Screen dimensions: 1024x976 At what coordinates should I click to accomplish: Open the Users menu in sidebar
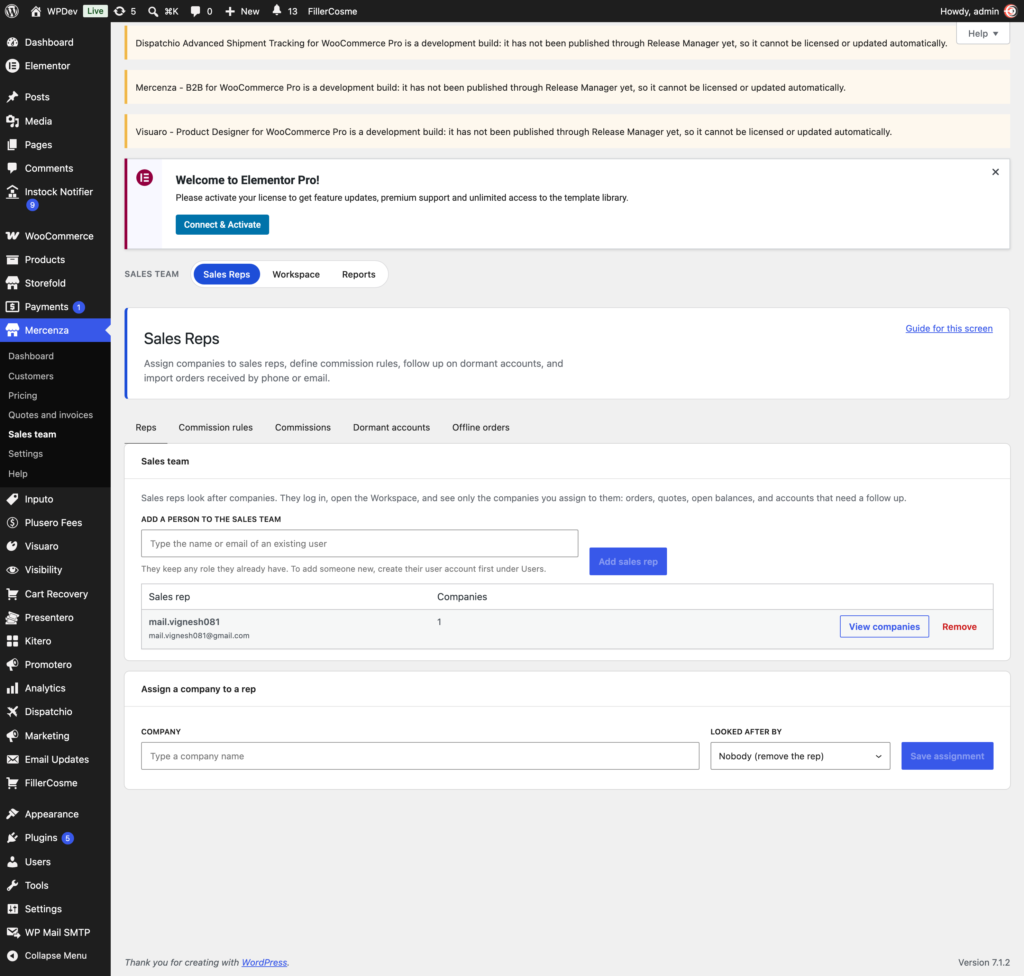click(x=56, y=862)
